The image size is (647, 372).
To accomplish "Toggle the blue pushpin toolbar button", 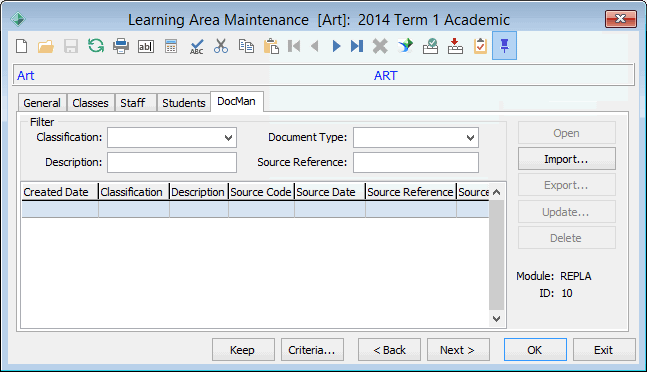I will coord(504,46).
